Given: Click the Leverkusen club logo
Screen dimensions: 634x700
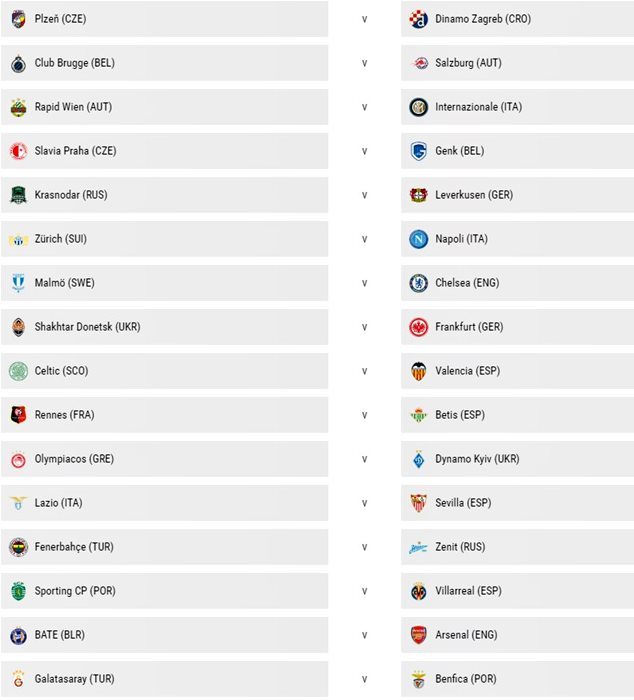Looking at the screenshot, I should pos(419,195).
